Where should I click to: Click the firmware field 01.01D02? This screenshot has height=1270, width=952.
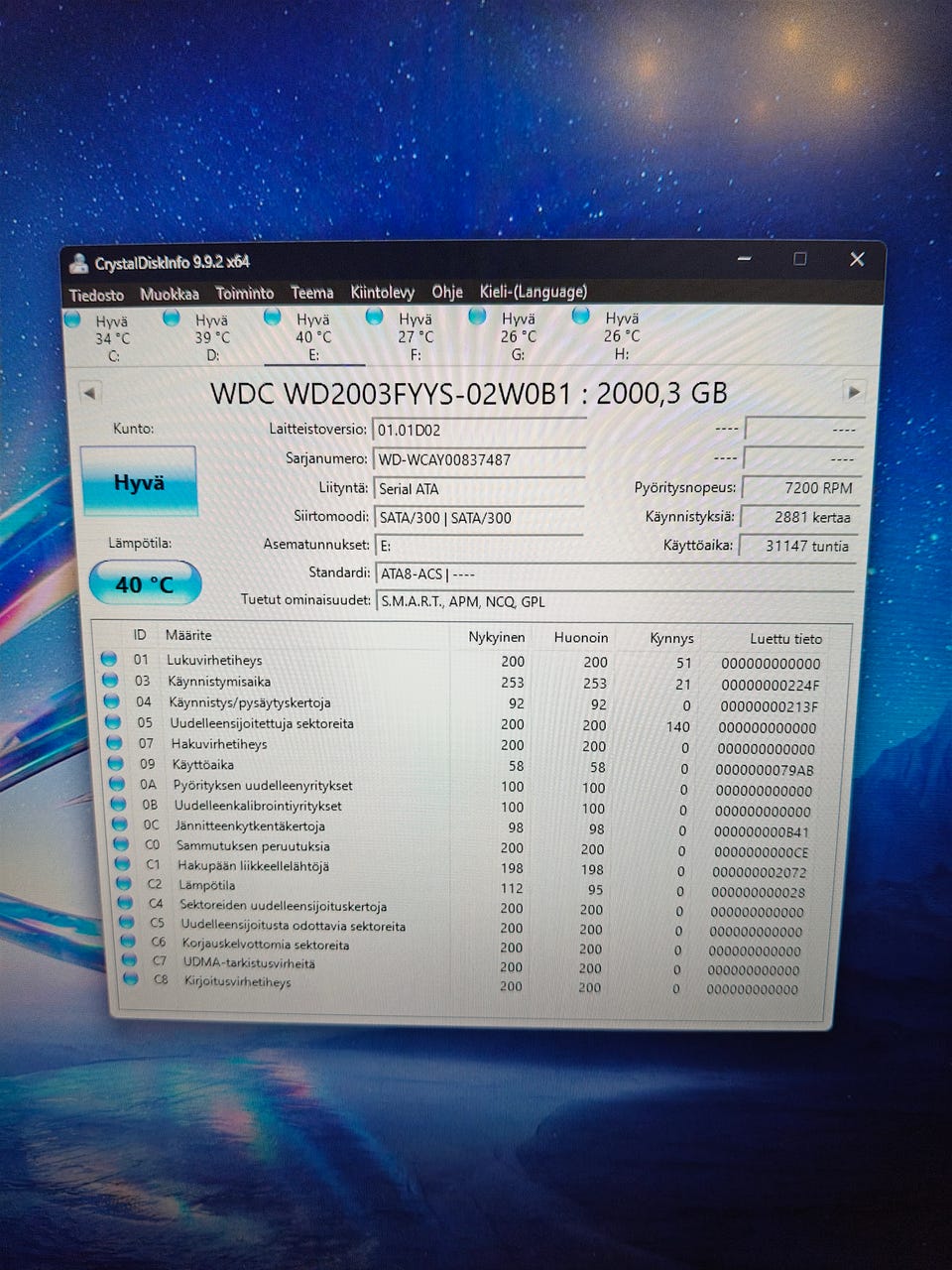(x=480, y=430)
